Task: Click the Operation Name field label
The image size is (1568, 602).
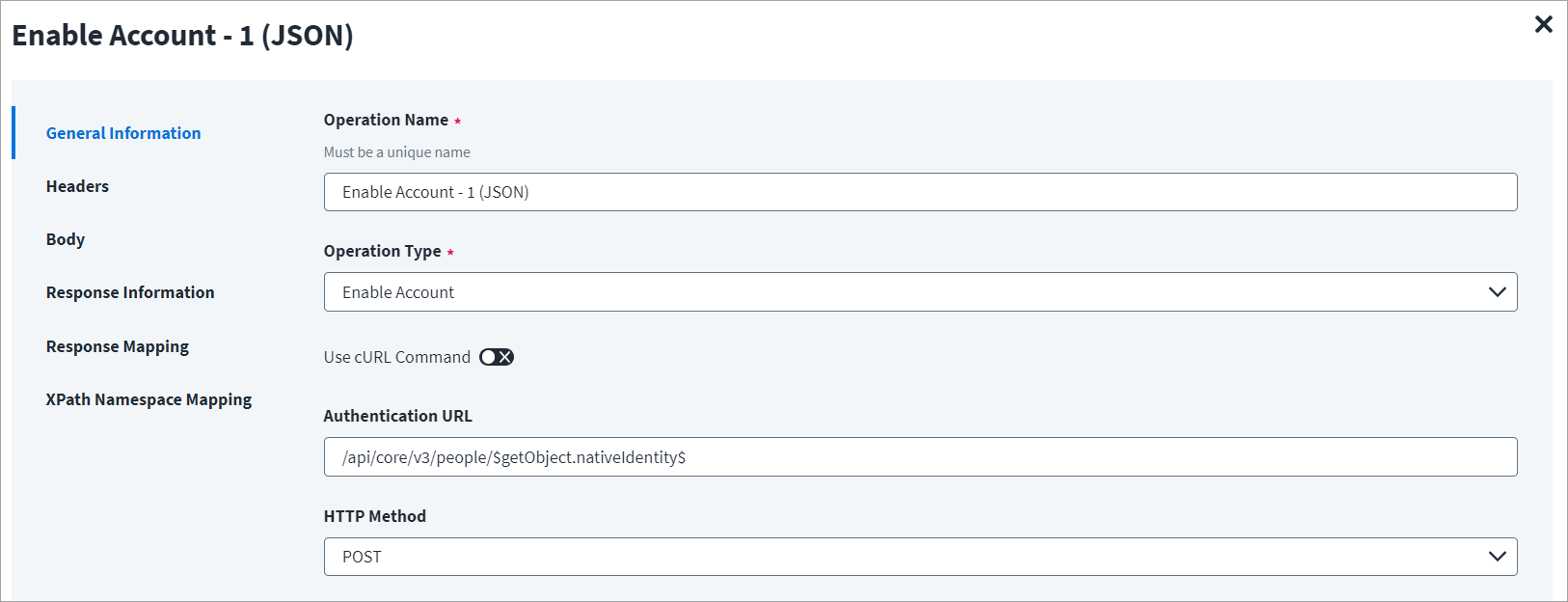Action: (x=386, y=120)
